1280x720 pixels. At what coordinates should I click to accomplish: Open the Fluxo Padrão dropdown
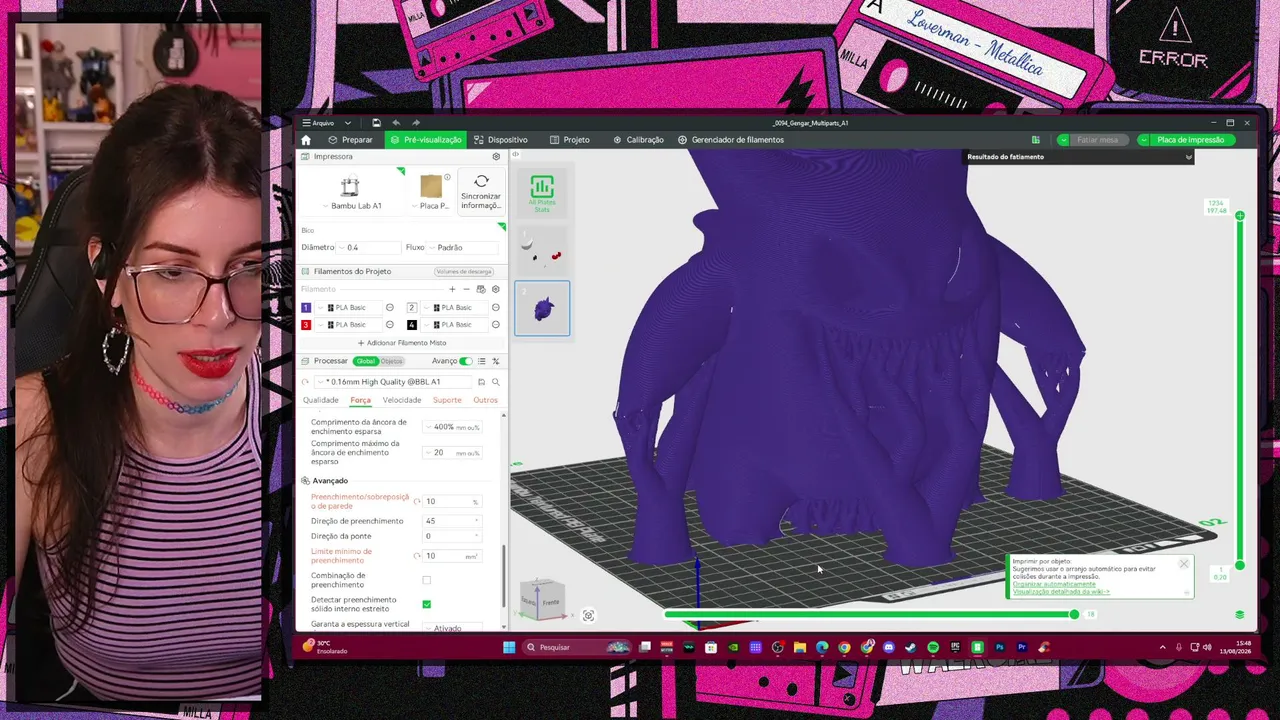(x=464, y=247)
